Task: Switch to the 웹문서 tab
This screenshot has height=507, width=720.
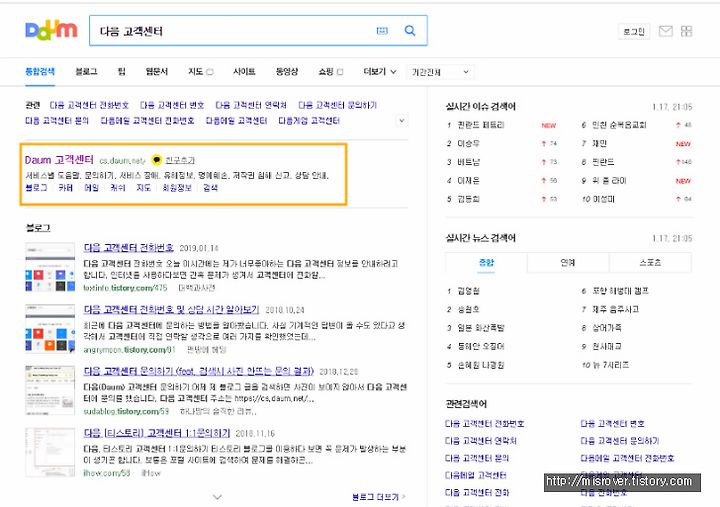Action: click(x=157, y=72)
